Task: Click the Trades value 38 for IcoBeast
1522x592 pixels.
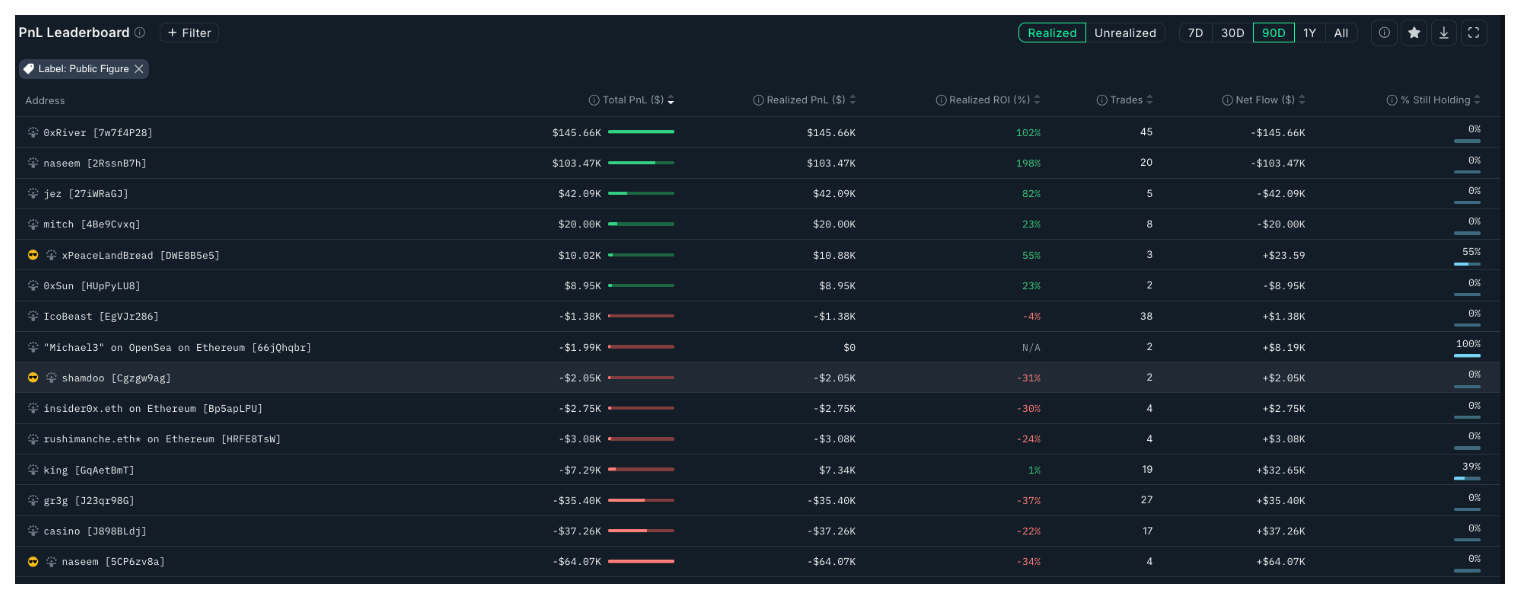Action: point(1146,316)
